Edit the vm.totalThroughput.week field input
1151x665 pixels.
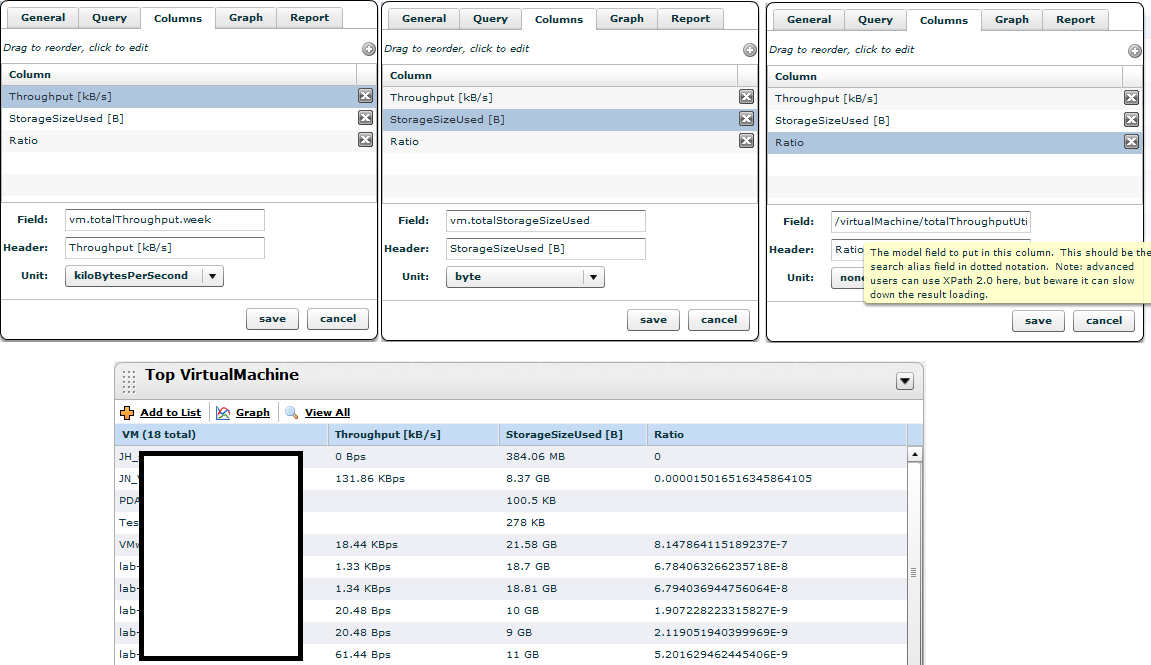coord(165,219)
